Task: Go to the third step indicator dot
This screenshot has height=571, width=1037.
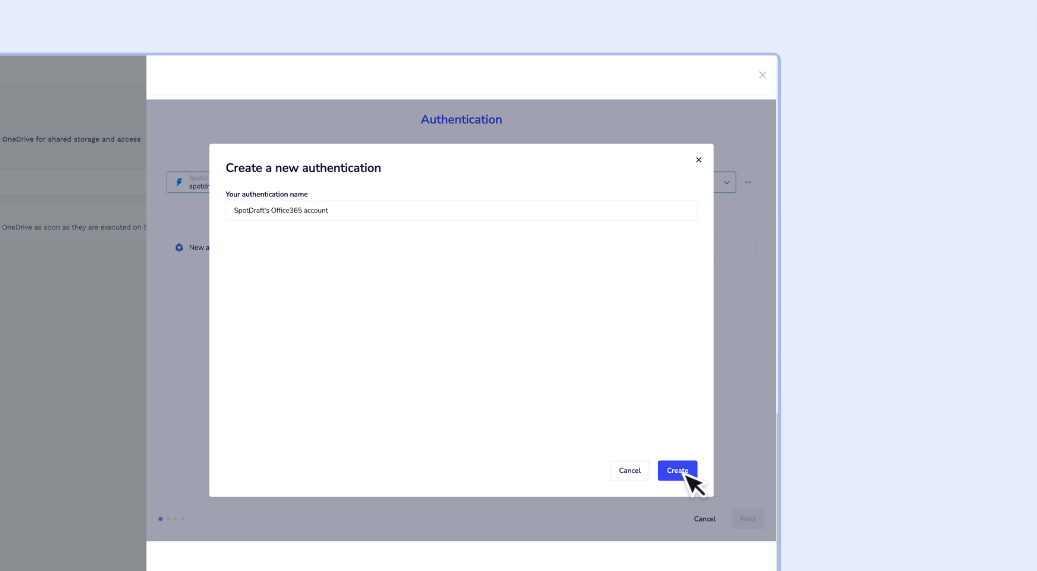Action: 175,519
